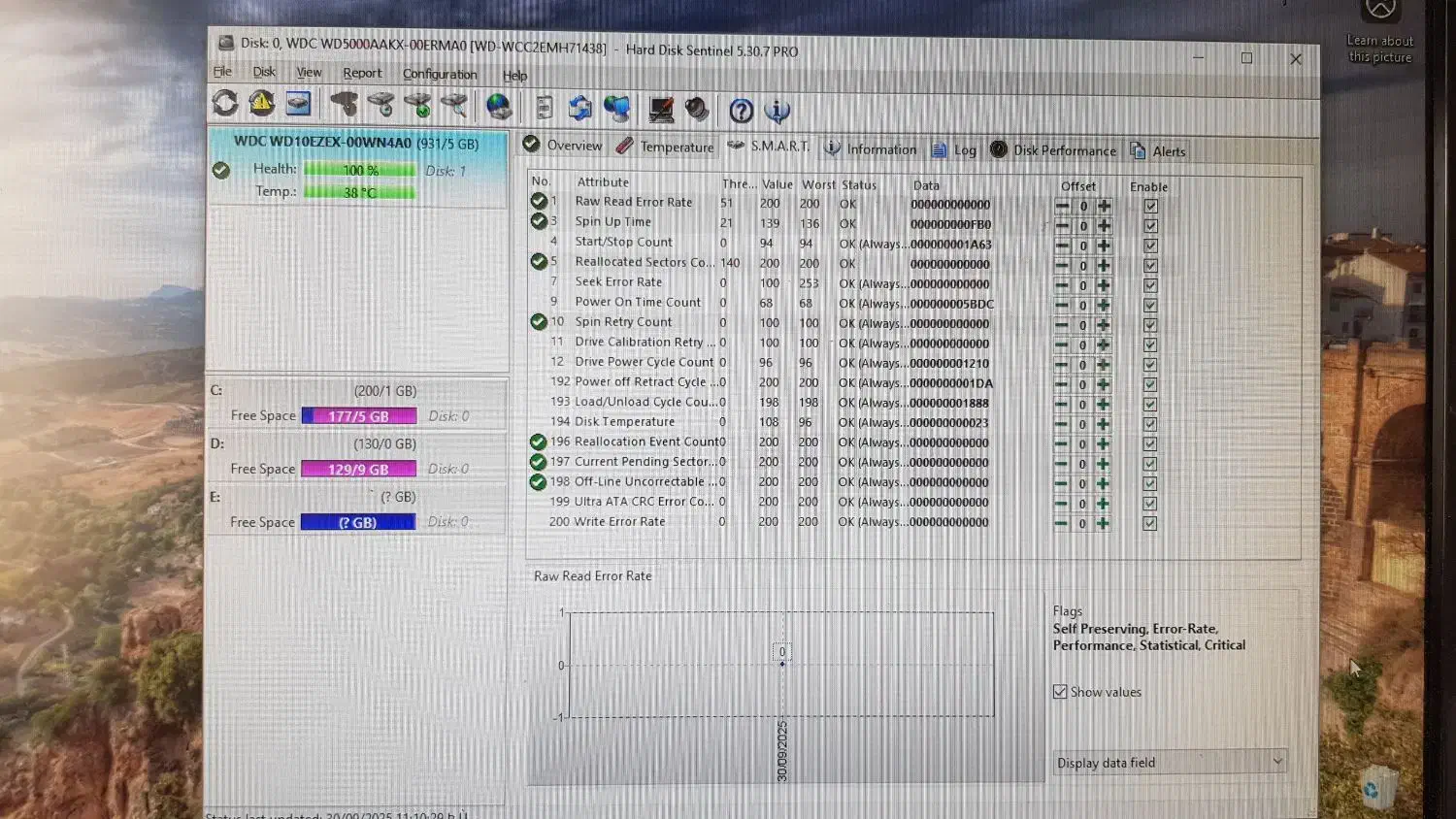Click the refresh icon with yellow warning triangle
Screen dimensions: 1456x819
click(x=261, y=103)
